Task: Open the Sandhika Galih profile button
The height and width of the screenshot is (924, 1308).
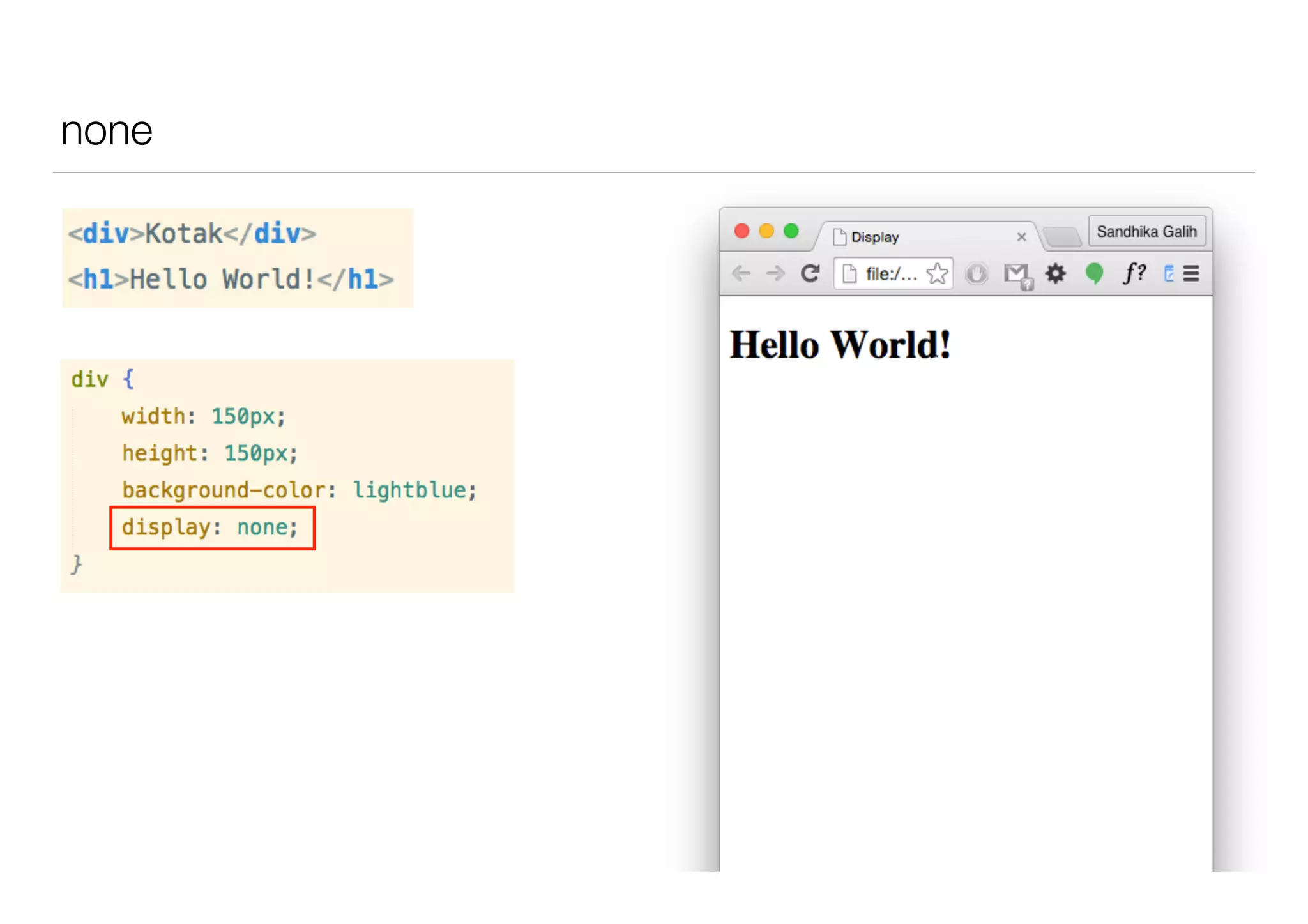Action: coord(1146,231)
